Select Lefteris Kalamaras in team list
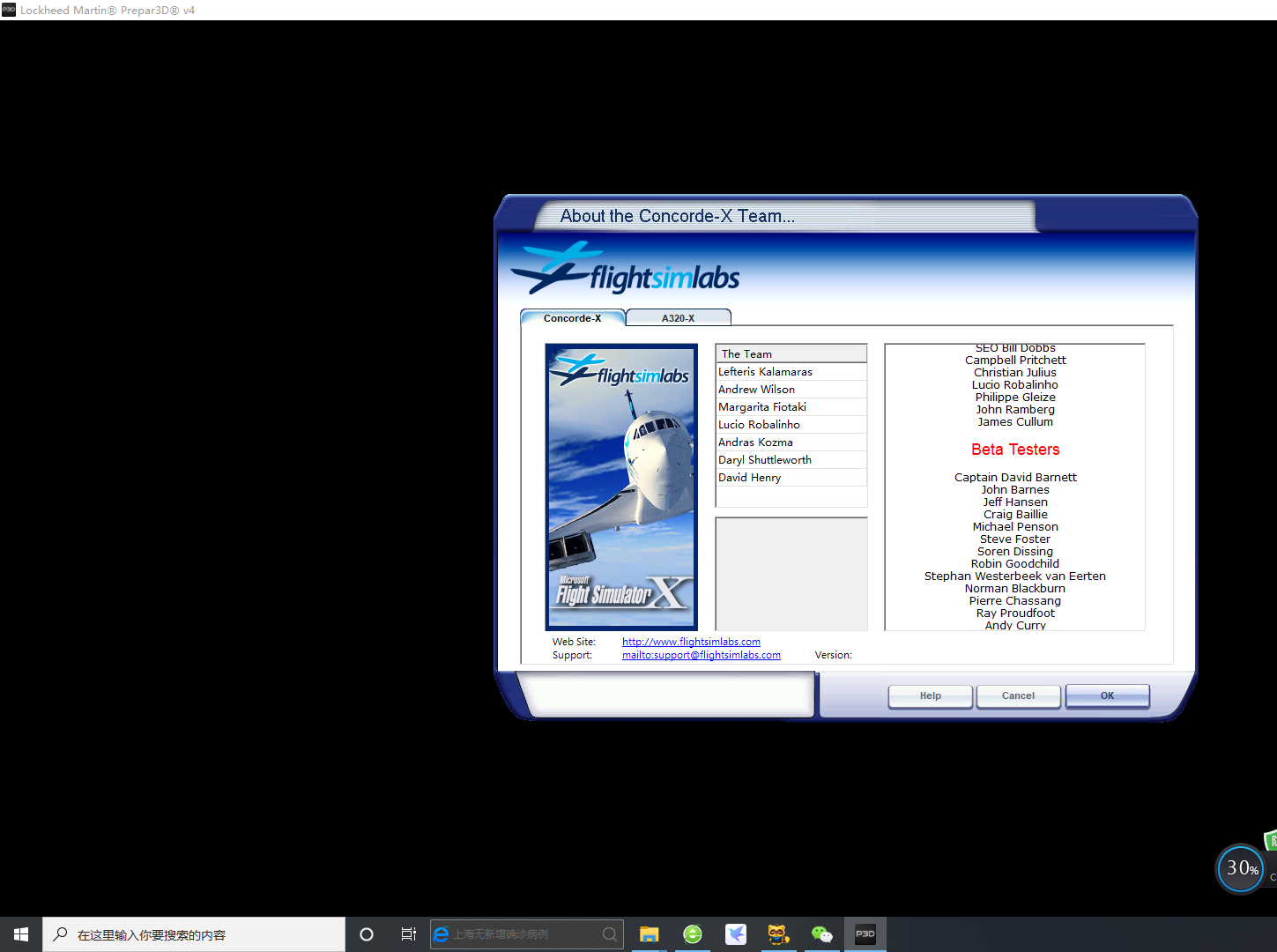 click(791, 372)
